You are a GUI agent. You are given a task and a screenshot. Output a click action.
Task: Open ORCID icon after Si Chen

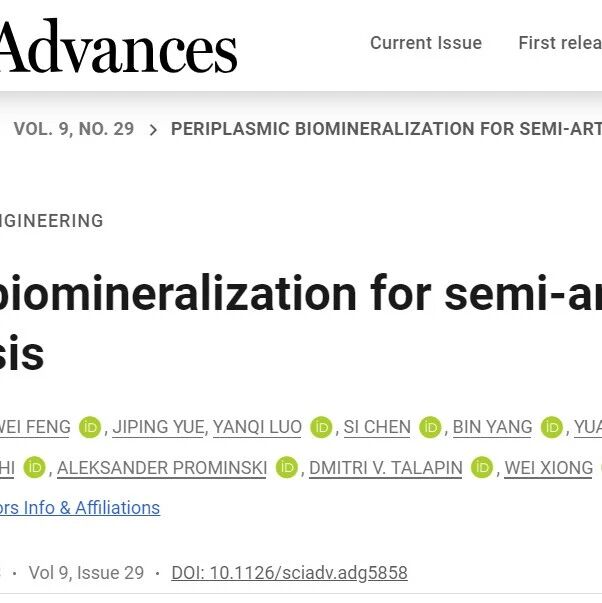(x=430, y=427)
